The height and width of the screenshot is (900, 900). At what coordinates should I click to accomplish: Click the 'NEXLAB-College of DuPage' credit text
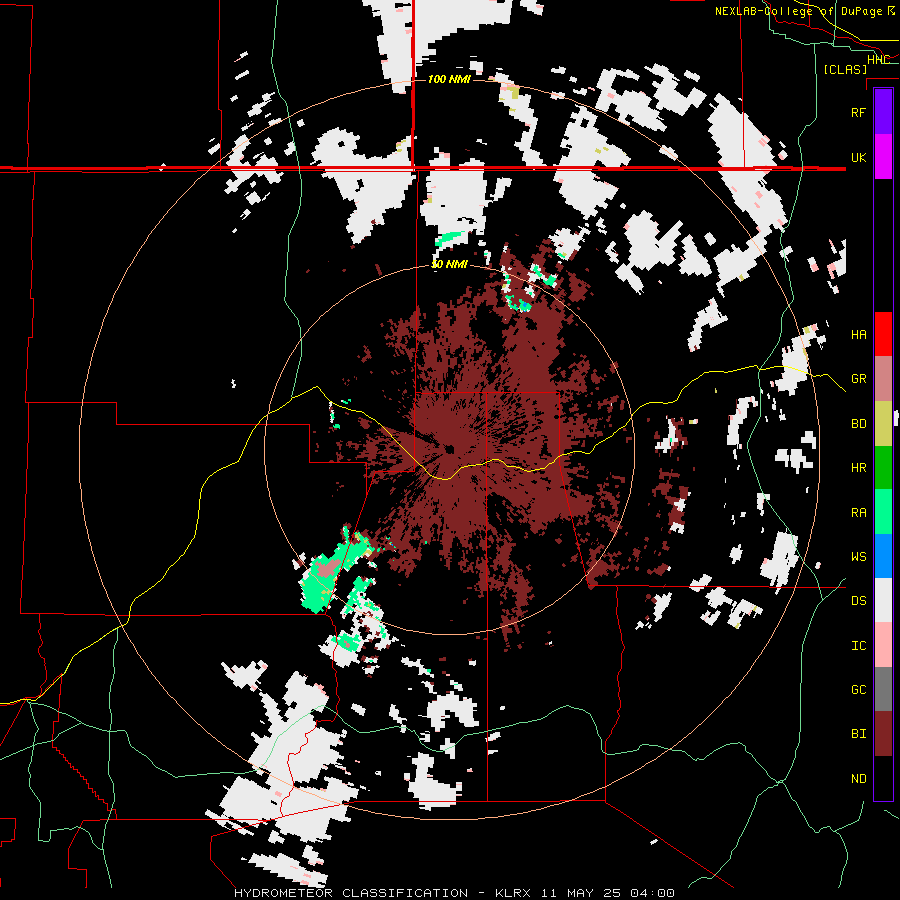coord(800,11)
